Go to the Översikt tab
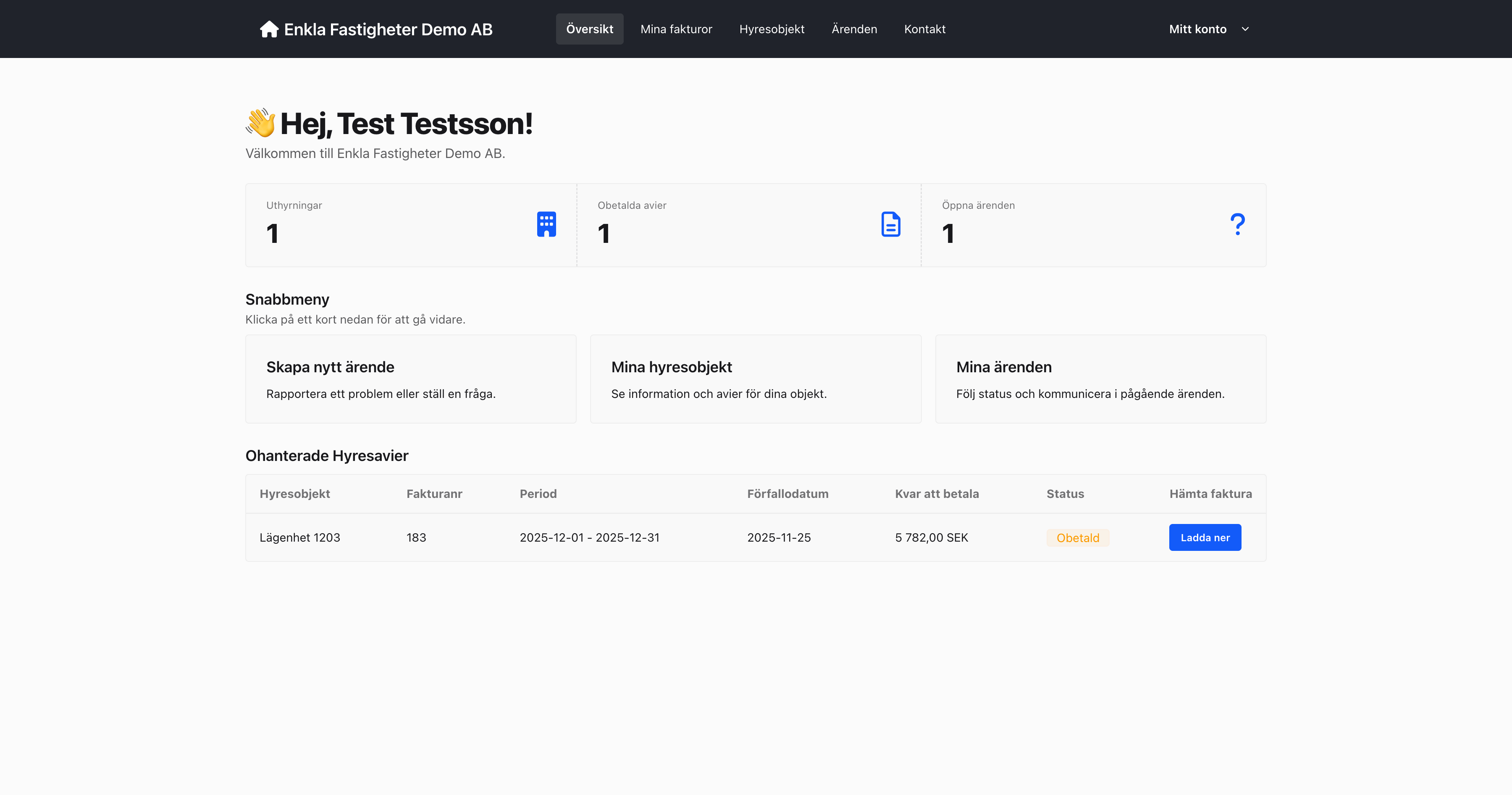 (x=589, y=29)
